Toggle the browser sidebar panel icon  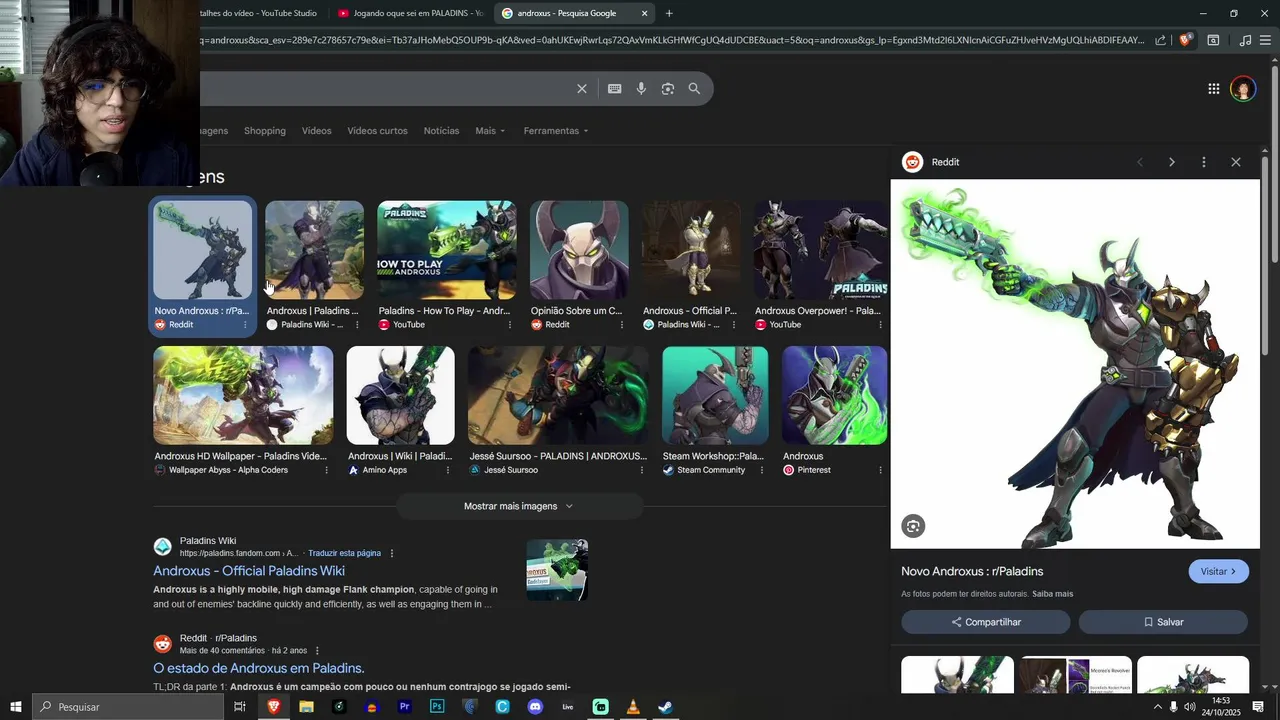[1213, 40]
